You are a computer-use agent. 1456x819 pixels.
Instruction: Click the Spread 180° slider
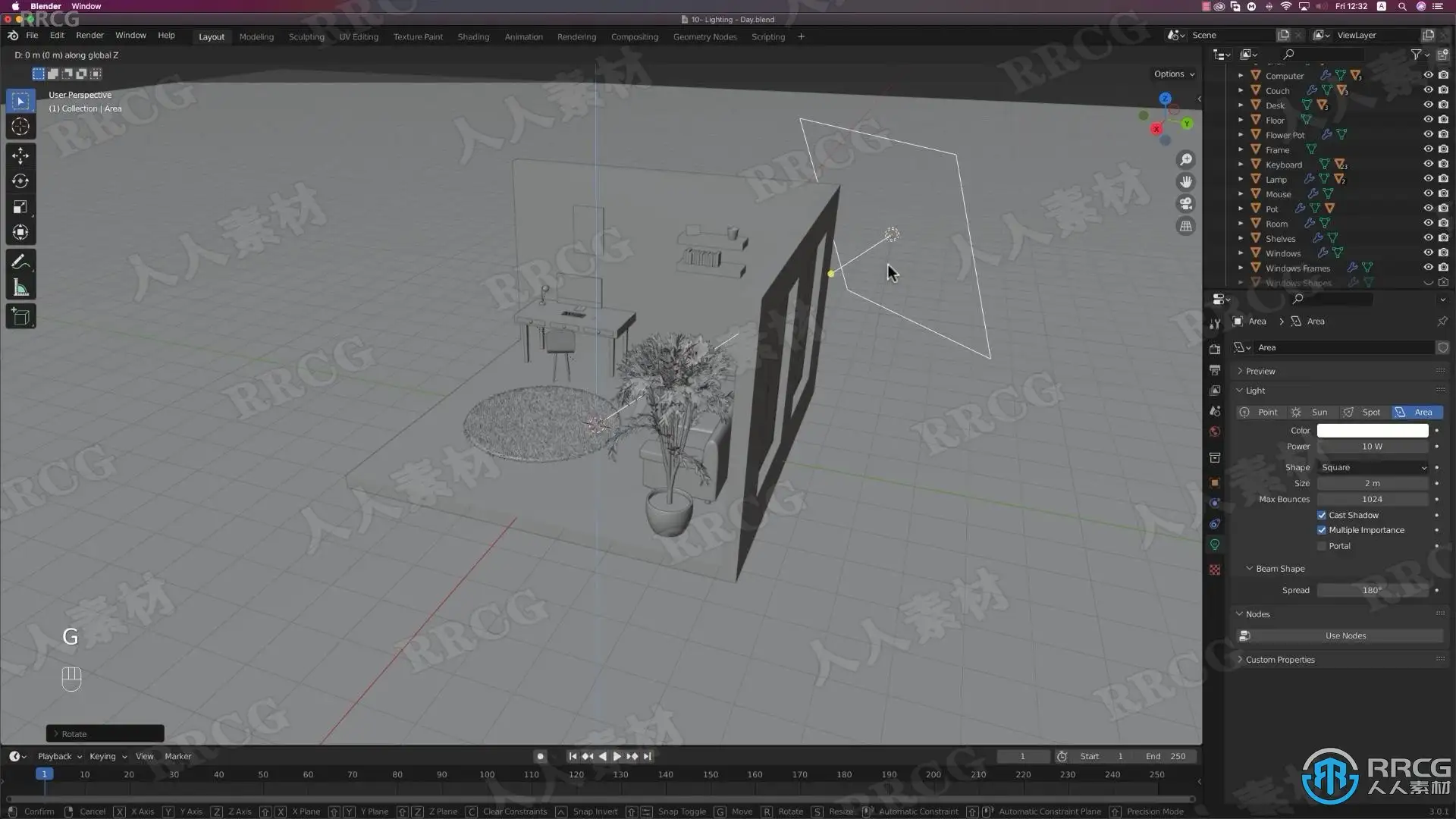pos(1373,591)
